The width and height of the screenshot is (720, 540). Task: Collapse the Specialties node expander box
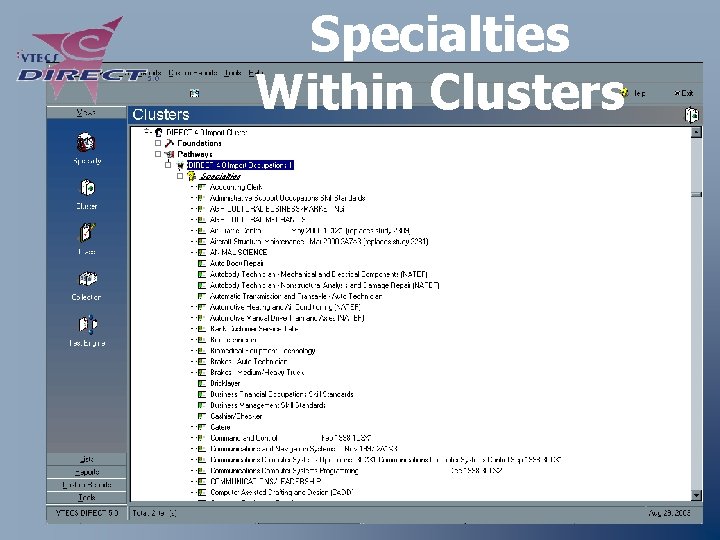tap(180, 176)
